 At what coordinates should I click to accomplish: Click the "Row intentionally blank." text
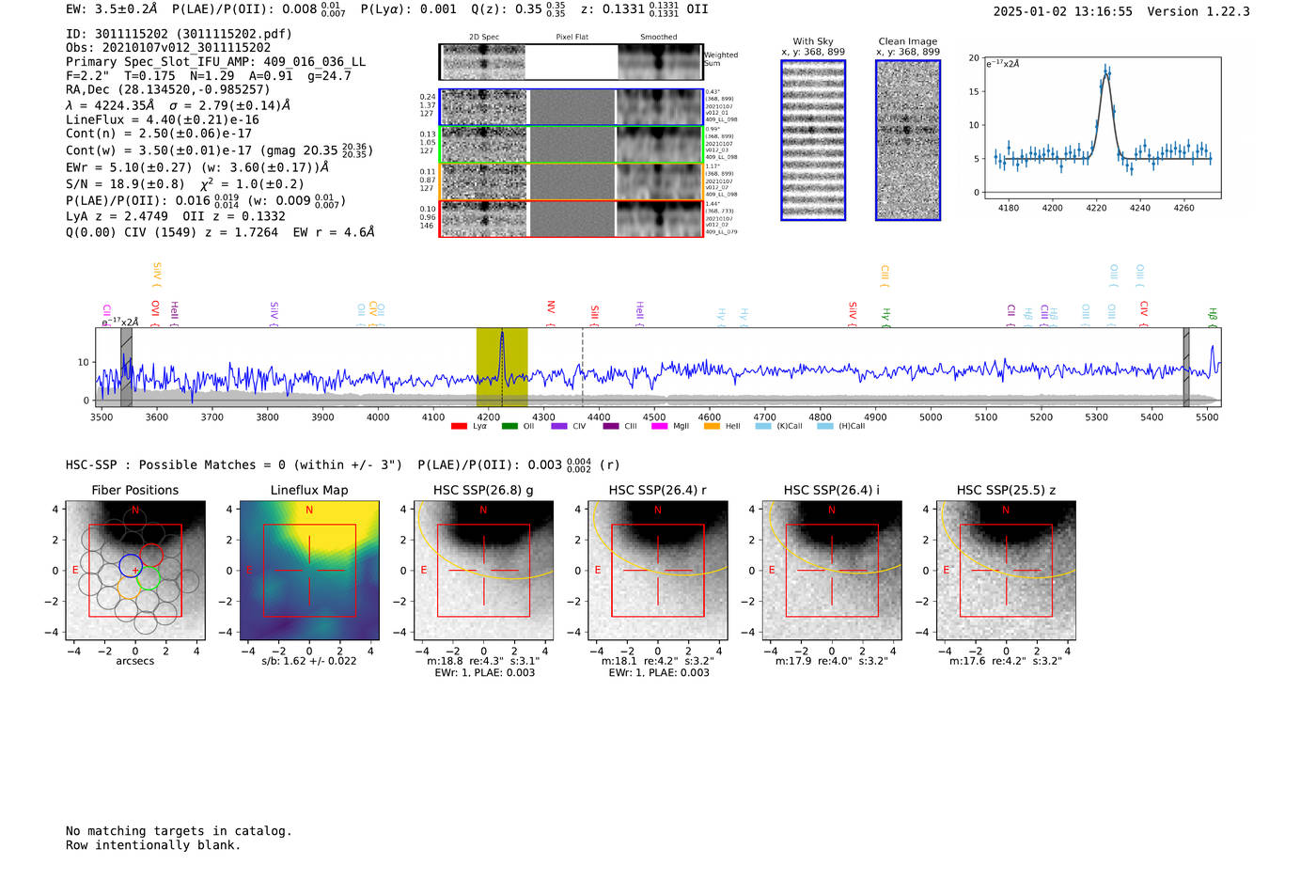tap(153, 845)
